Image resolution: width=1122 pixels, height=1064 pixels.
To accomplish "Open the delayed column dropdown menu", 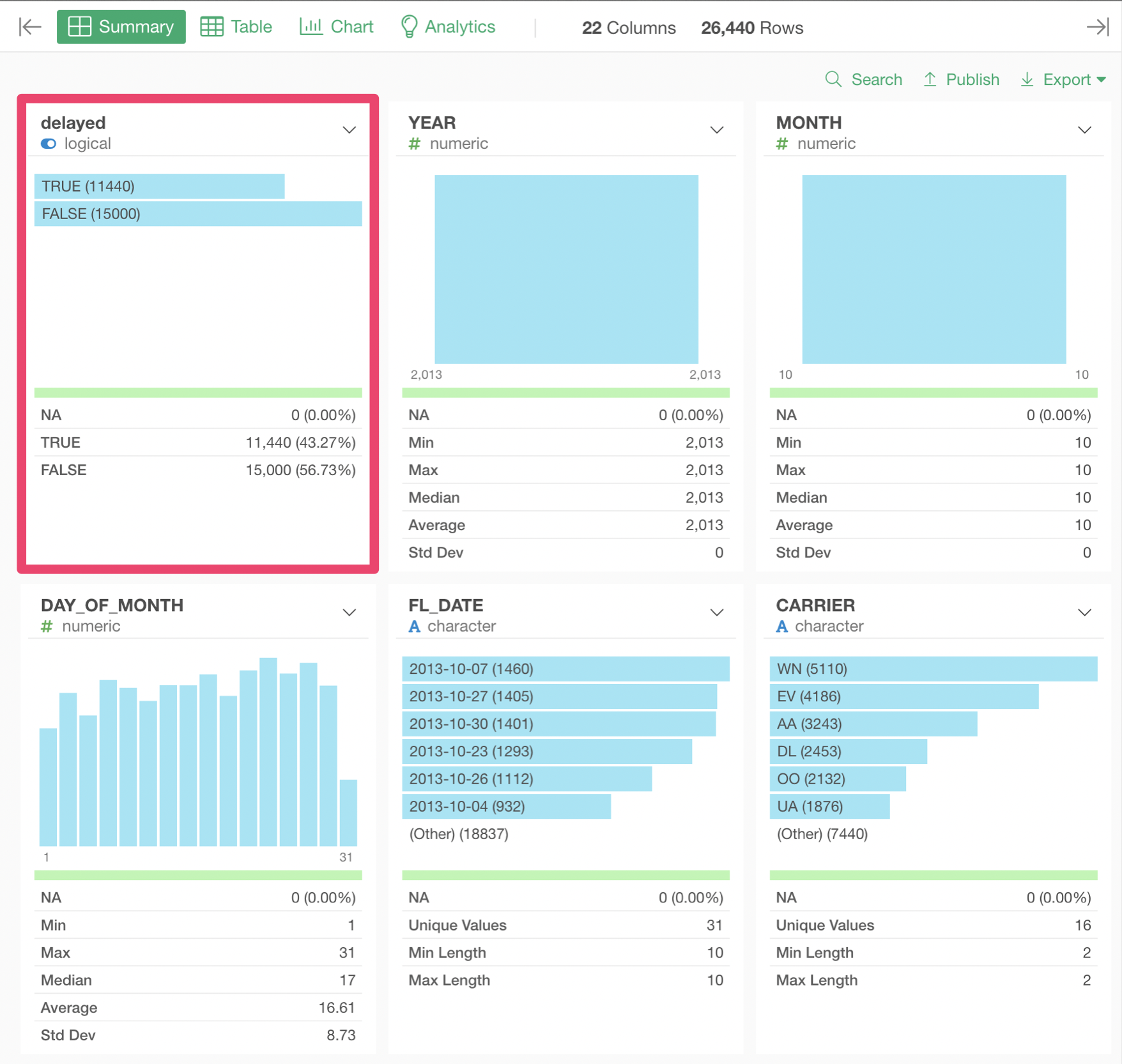I will (x=349, y=130).
